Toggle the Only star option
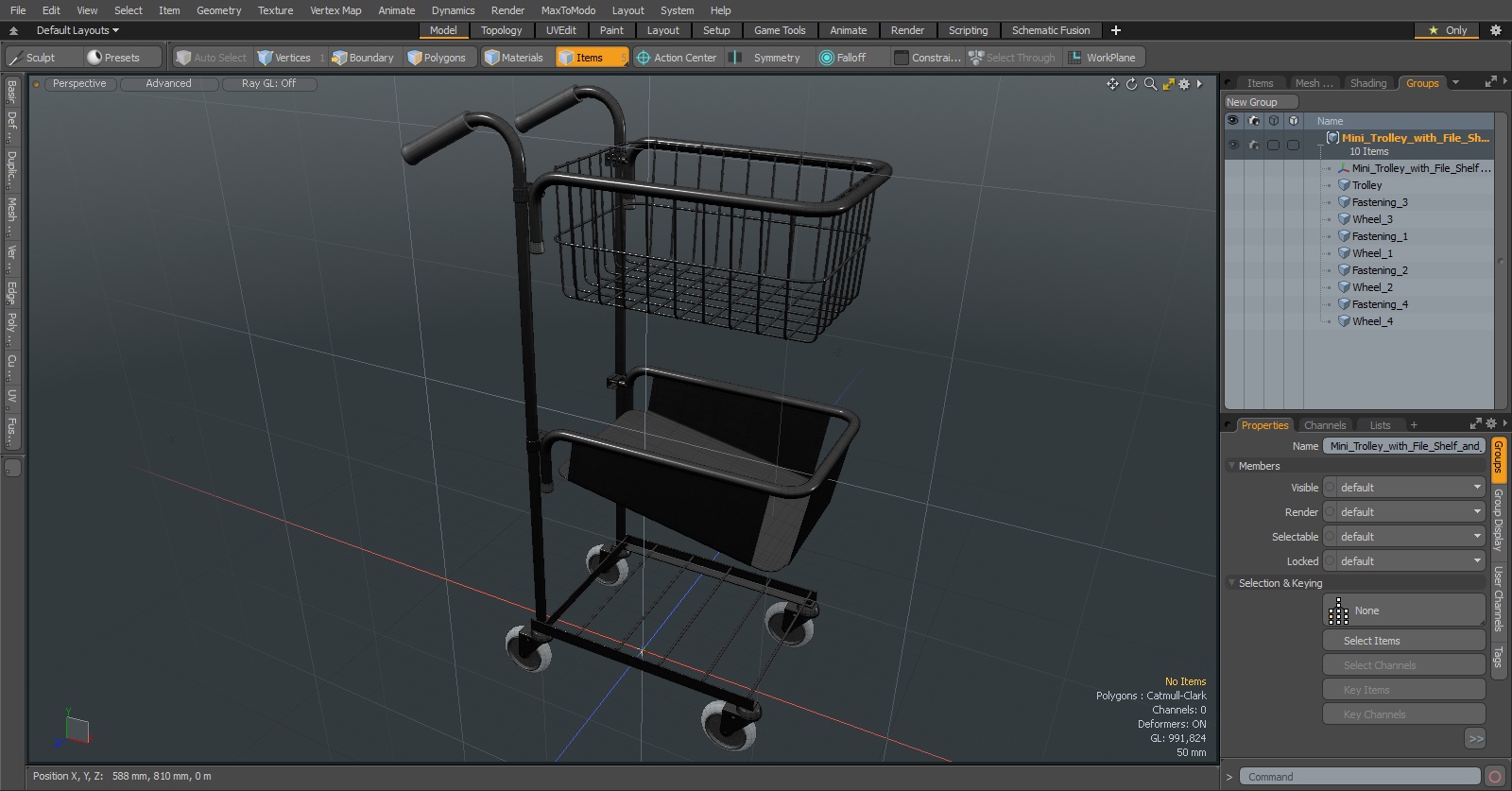 (1448, 30)
